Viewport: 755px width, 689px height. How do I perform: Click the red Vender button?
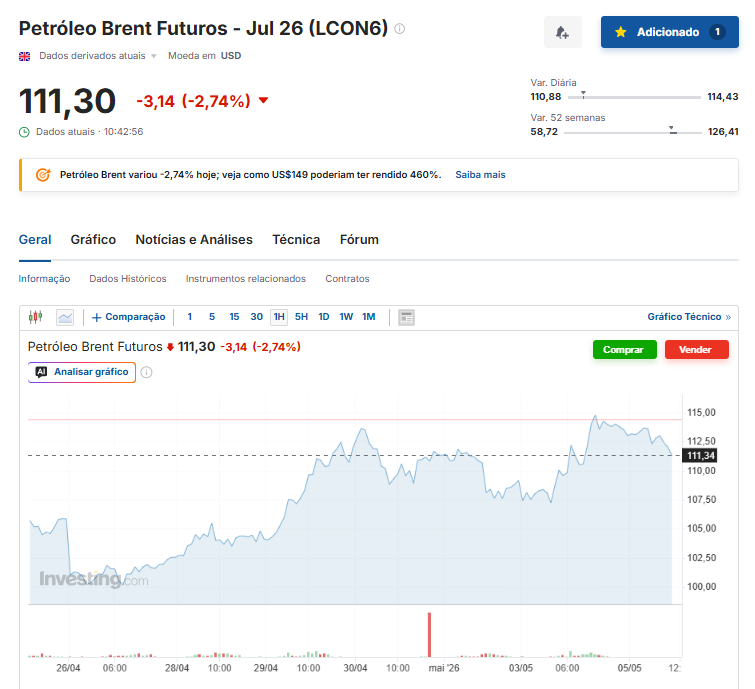[x=696, y=350]
